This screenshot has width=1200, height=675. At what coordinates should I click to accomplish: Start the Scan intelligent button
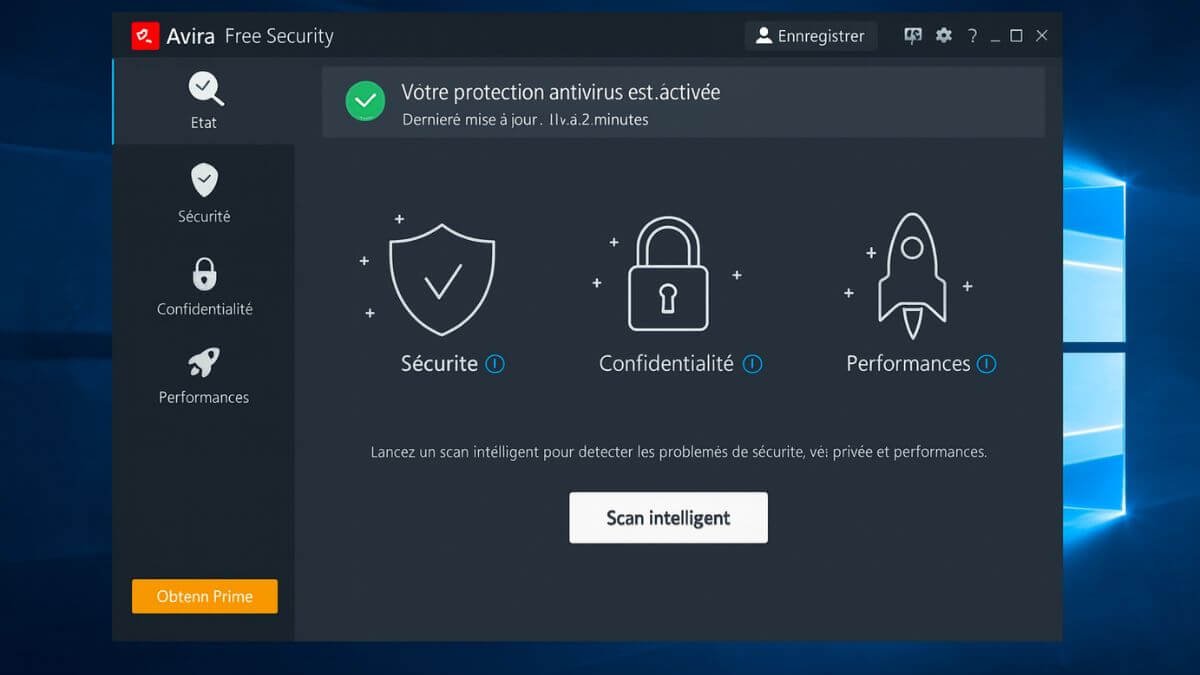pos(668,518)
